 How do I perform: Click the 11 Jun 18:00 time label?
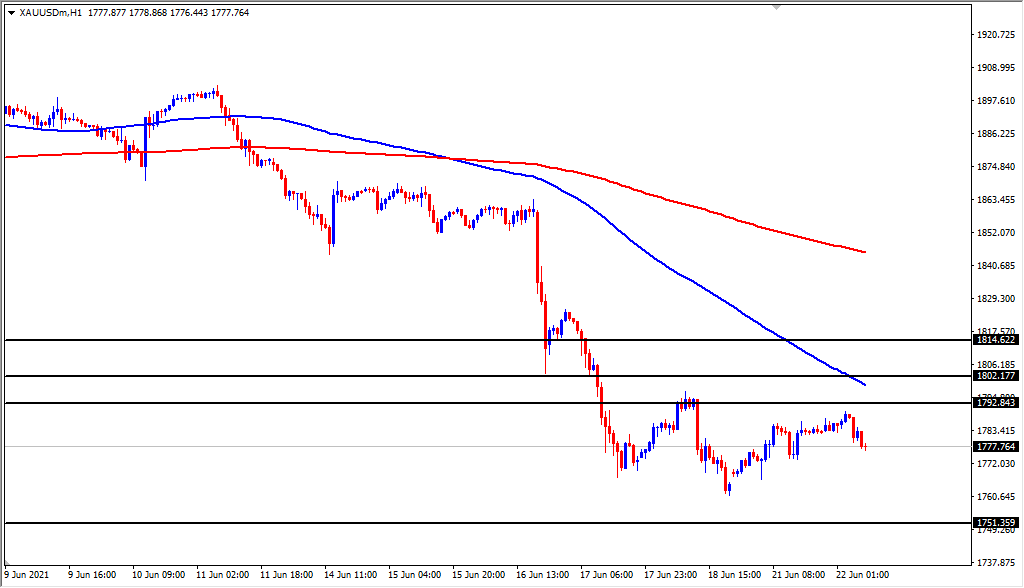tap(286, 575)
